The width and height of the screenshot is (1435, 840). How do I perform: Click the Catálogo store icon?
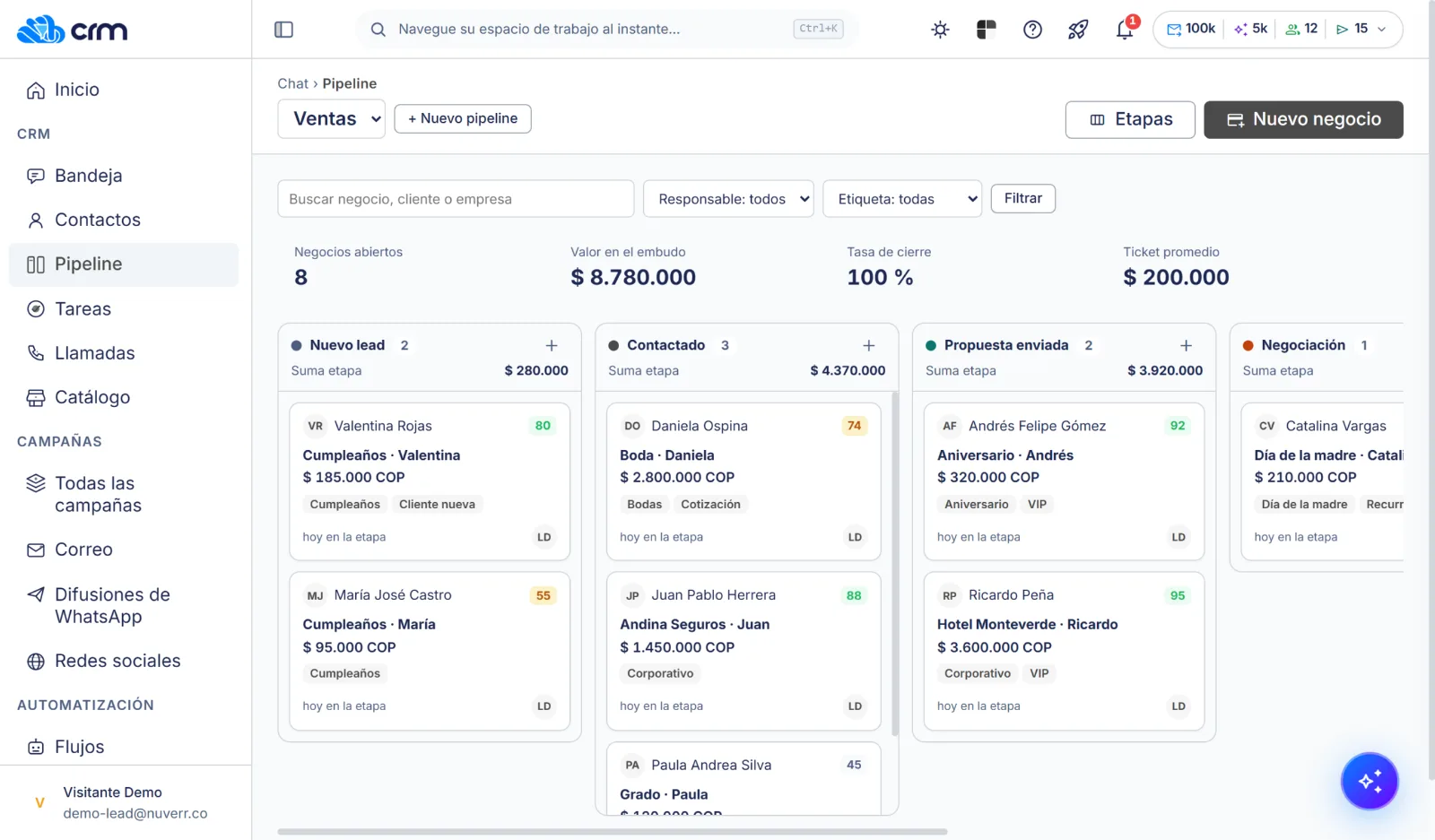[x=36, y=397]
